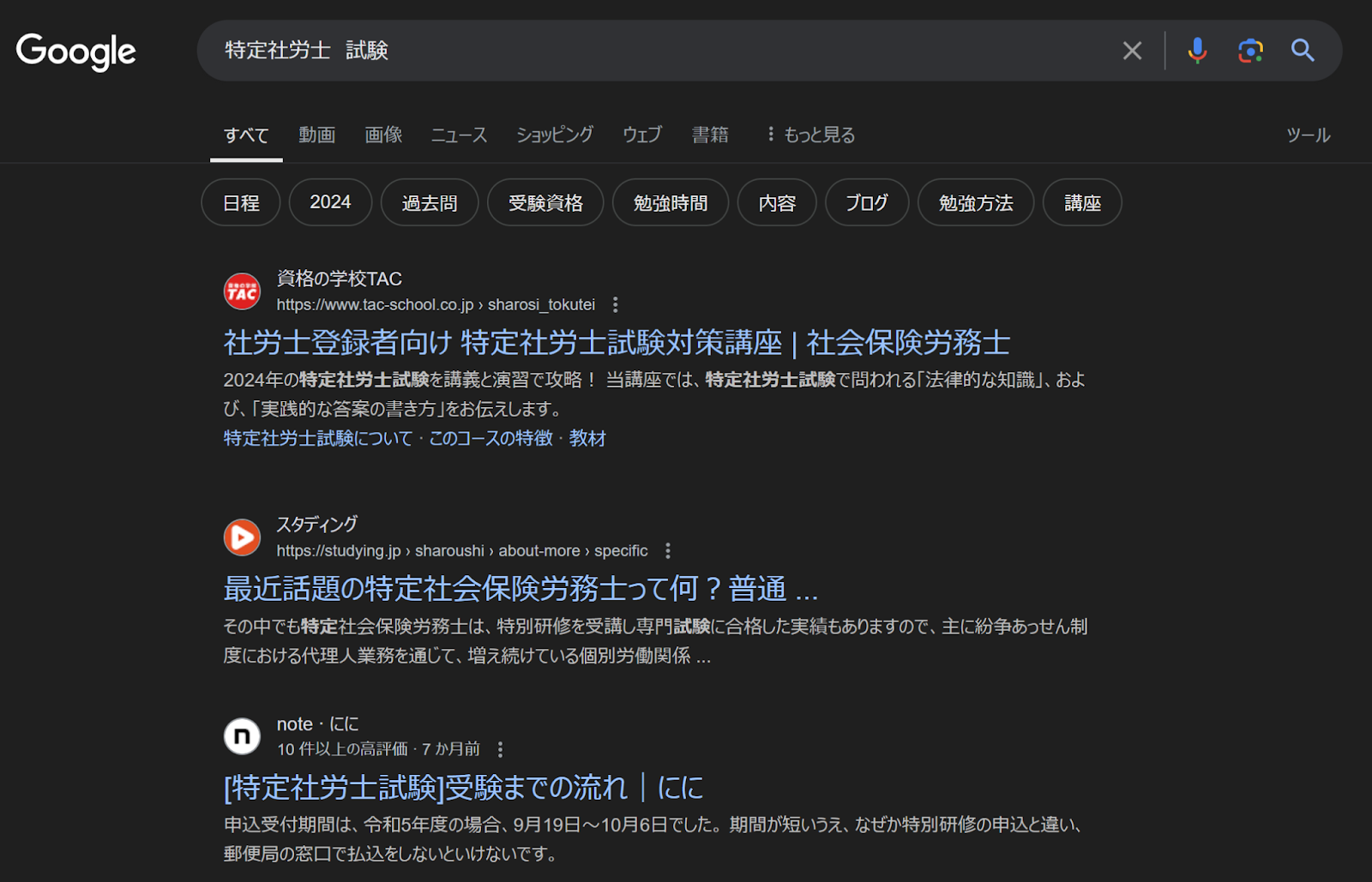Open more options for studying.jp result
The image size is (1372, 882).
668,550
